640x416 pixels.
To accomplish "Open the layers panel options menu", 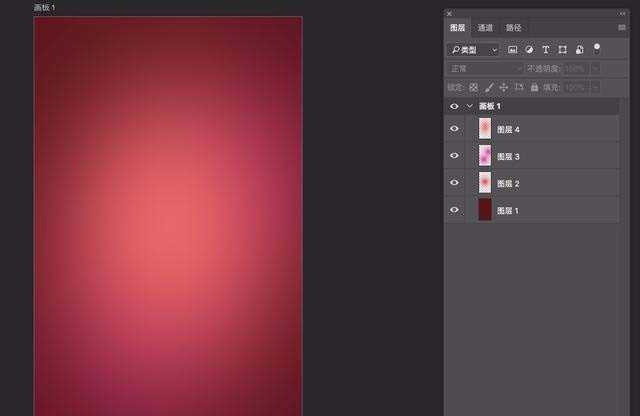I will click(x=621, y=28).
